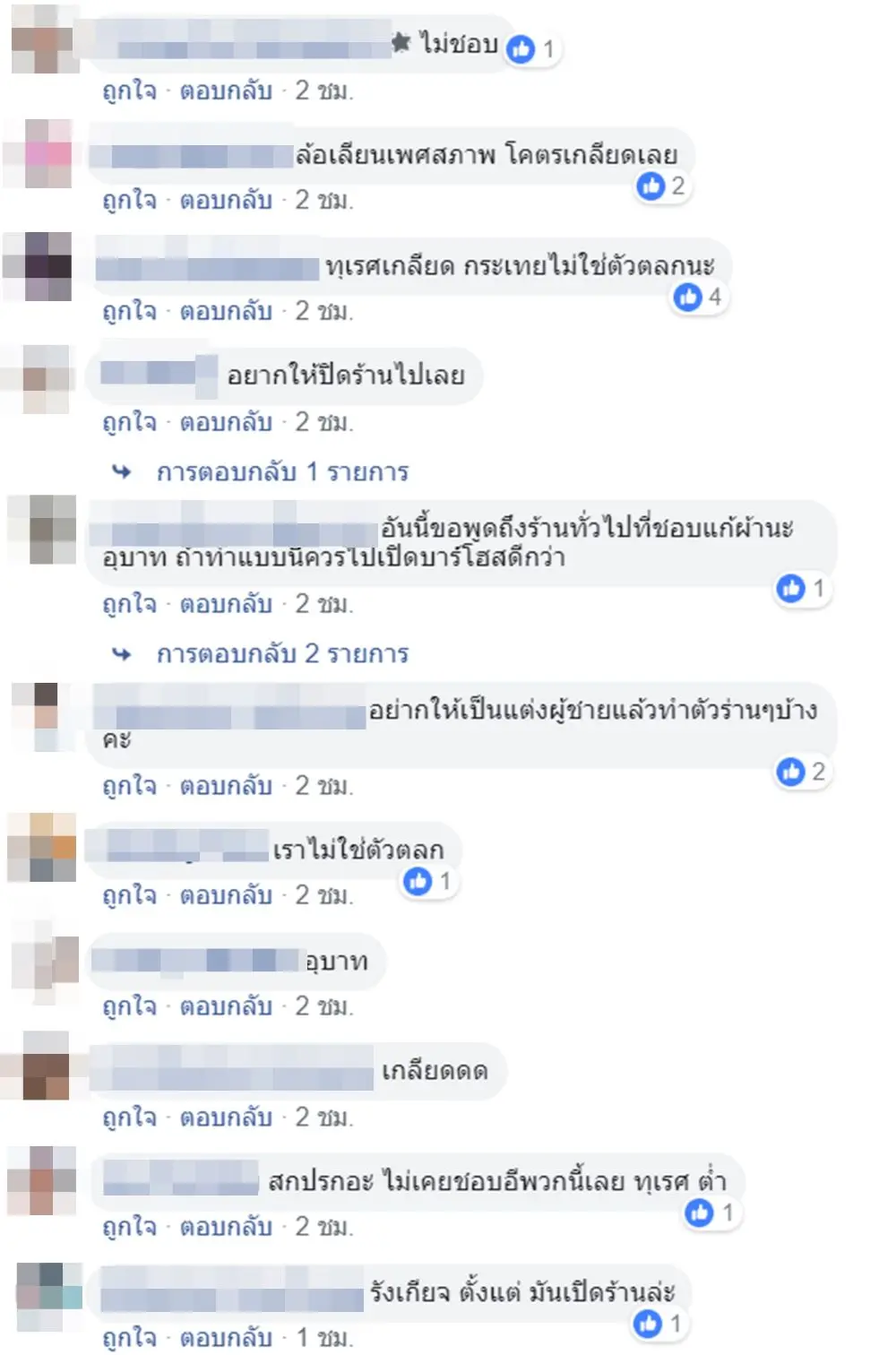Like the 'เกลียดดดด' comment via ถูกใจ

[129, 1118]
